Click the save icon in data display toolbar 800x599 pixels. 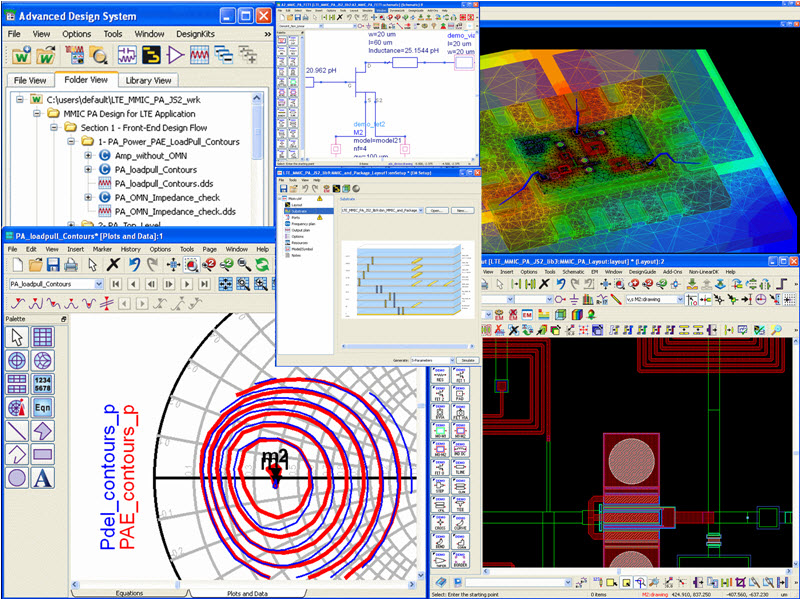[53, 264]
